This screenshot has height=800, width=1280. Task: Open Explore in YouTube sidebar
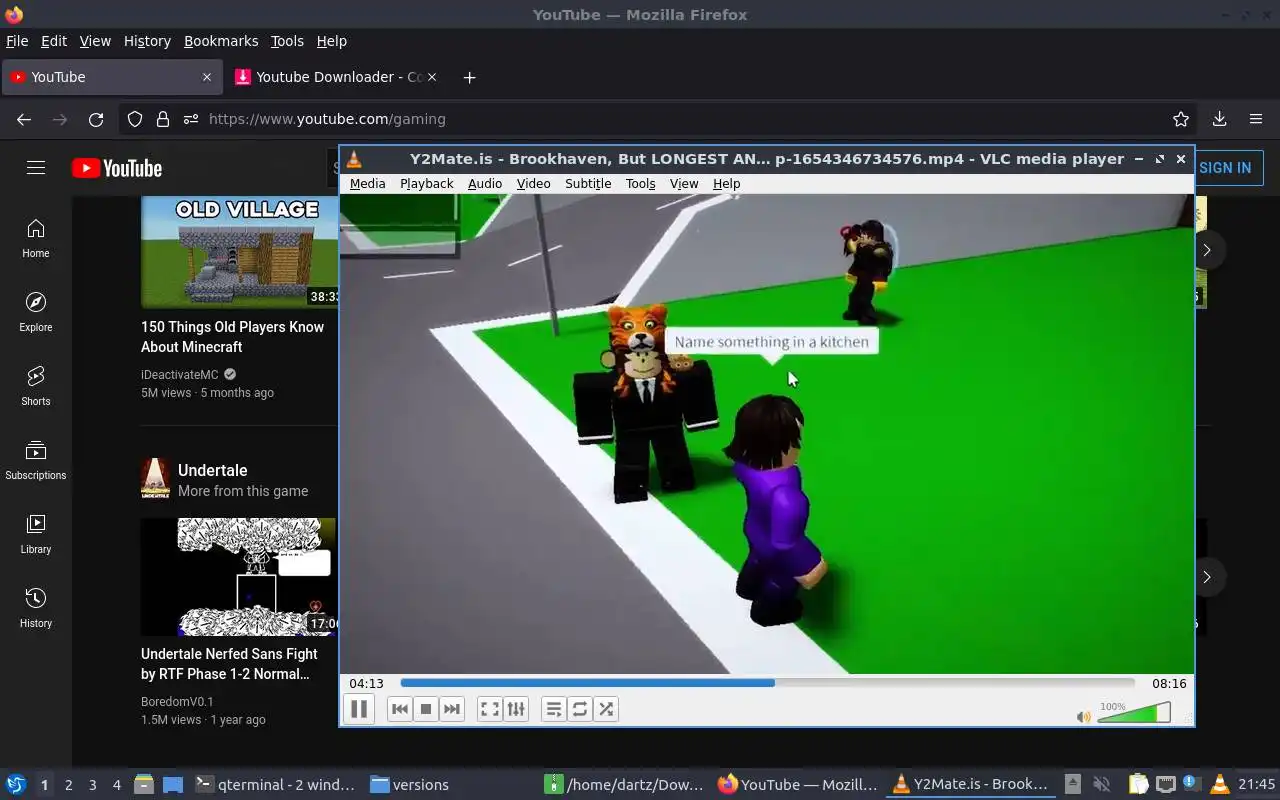point(36,313)
